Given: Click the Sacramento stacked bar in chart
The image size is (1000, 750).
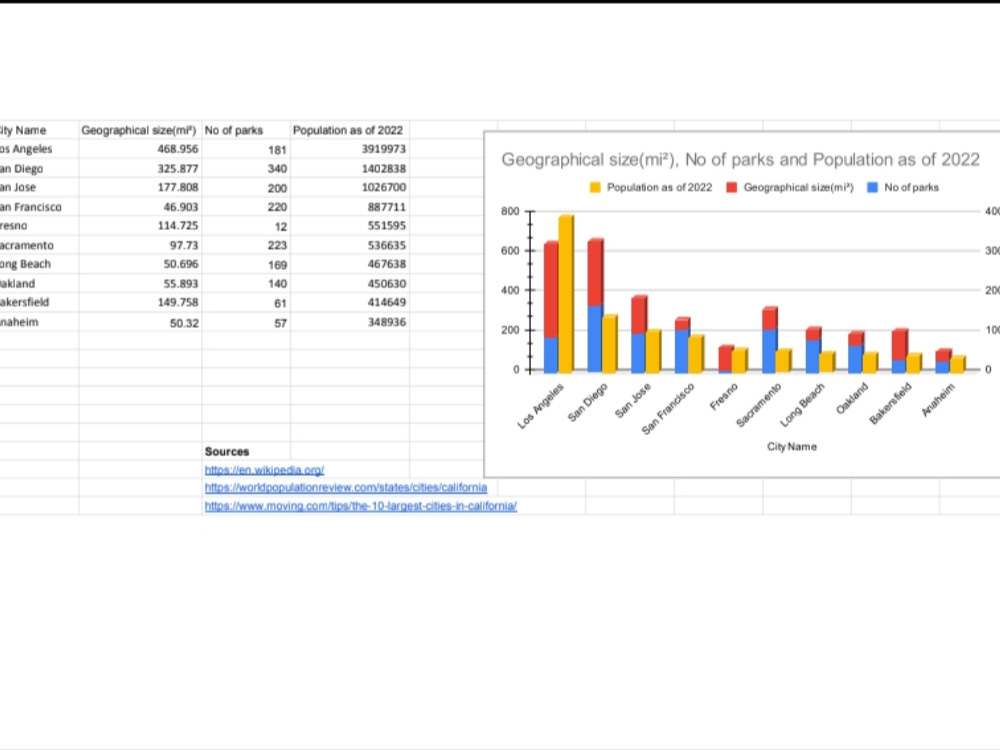Looking at the screenshot, I should [x=770, y=340].
